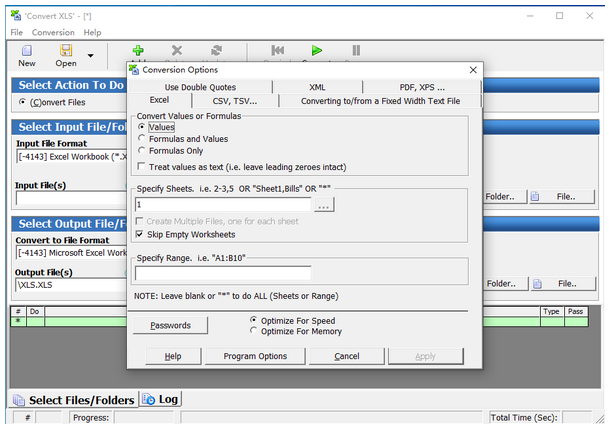This screenshot has width=609, height=428.
Task: Click the Type column header
Action: pos(552,311)
